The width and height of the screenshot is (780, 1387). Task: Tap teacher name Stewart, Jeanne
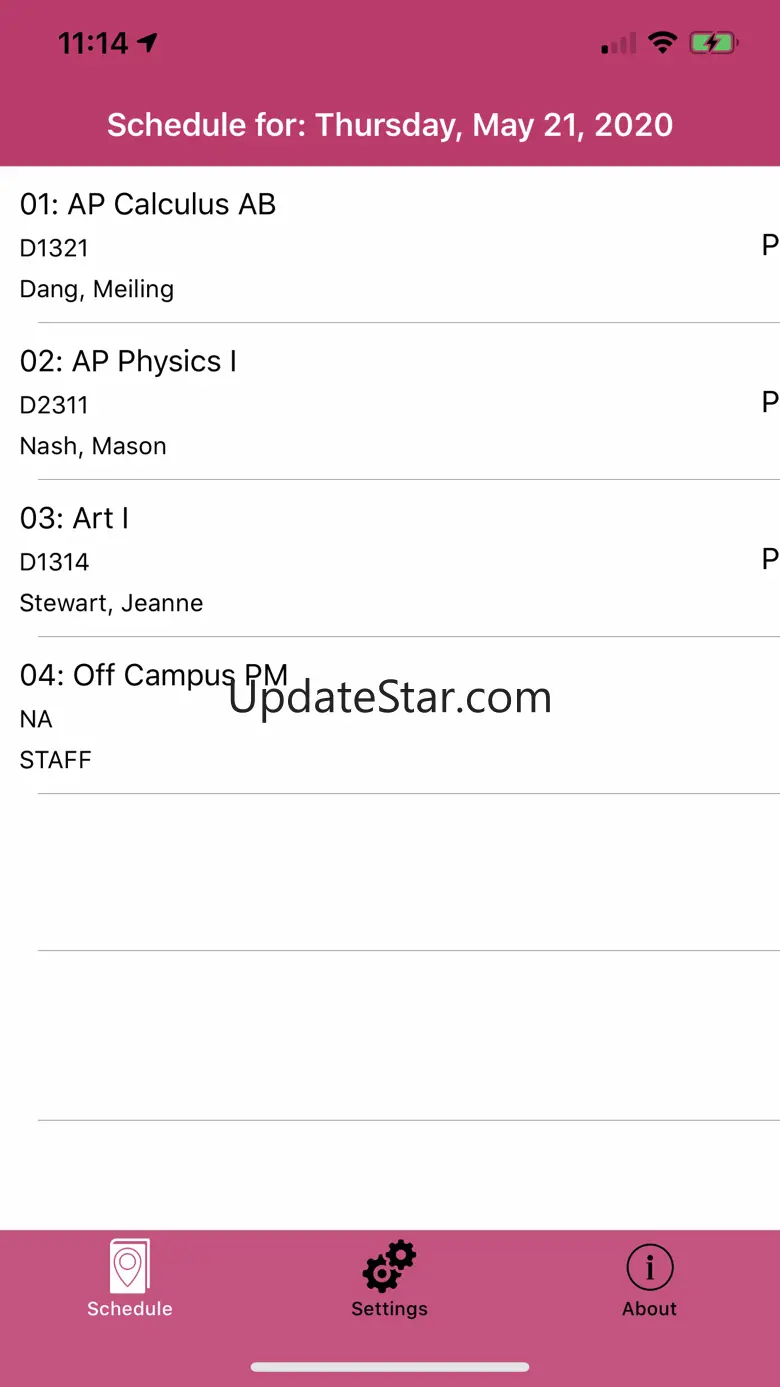(111, 603)
